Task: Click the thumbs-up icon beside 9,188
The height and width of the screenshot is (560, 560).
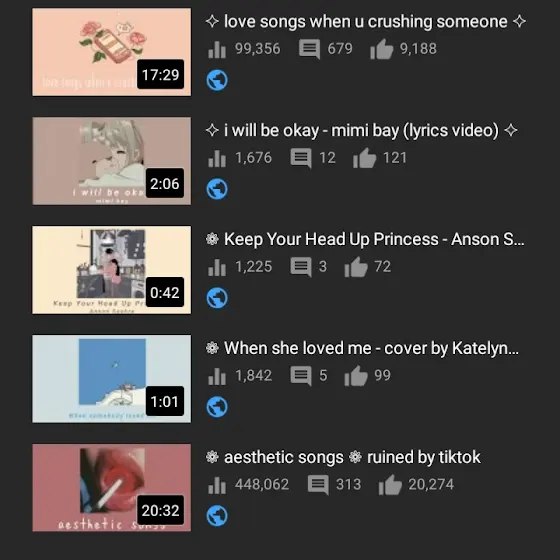Action: (x=381, y=49)
